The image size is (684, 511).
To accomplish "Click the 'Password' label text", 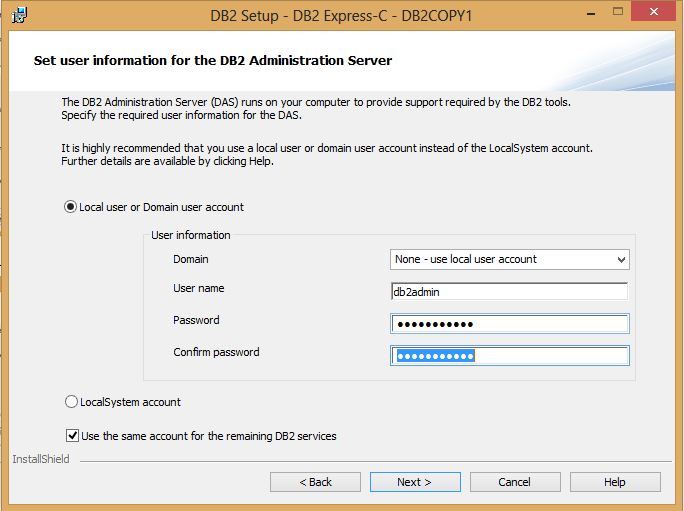I will point(196,320).
